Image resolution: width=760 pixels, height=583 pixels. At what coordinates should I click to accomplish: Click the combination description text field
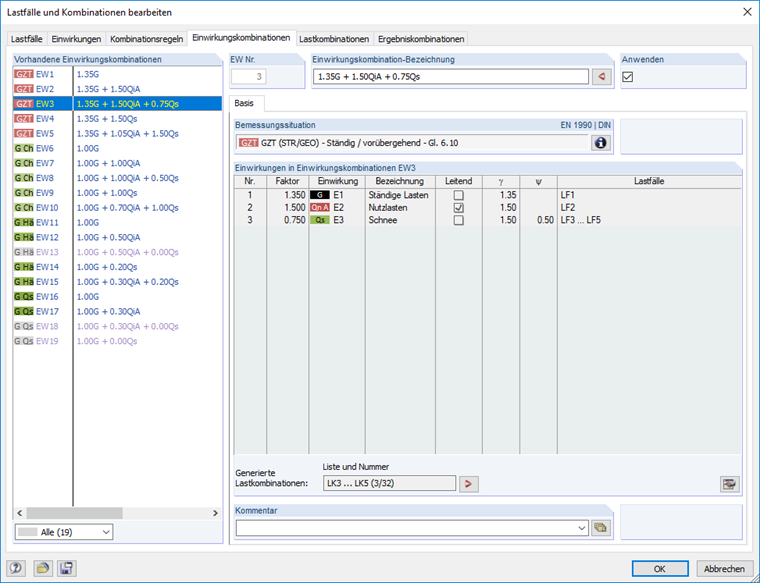tap(451, 77)
